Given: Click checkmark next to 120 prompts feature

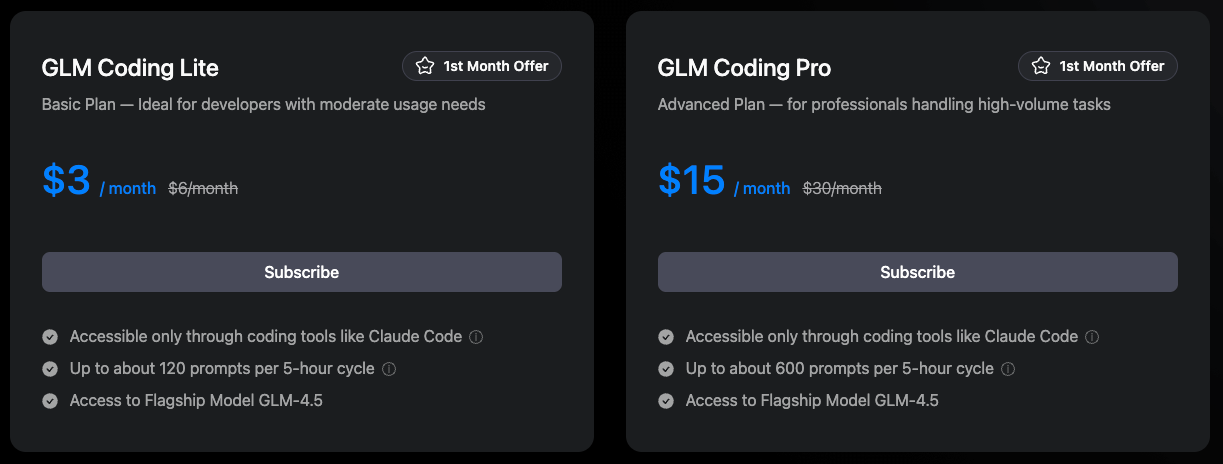Looking at the screenshot, I should pyautogui.click(x=50, y=369).
